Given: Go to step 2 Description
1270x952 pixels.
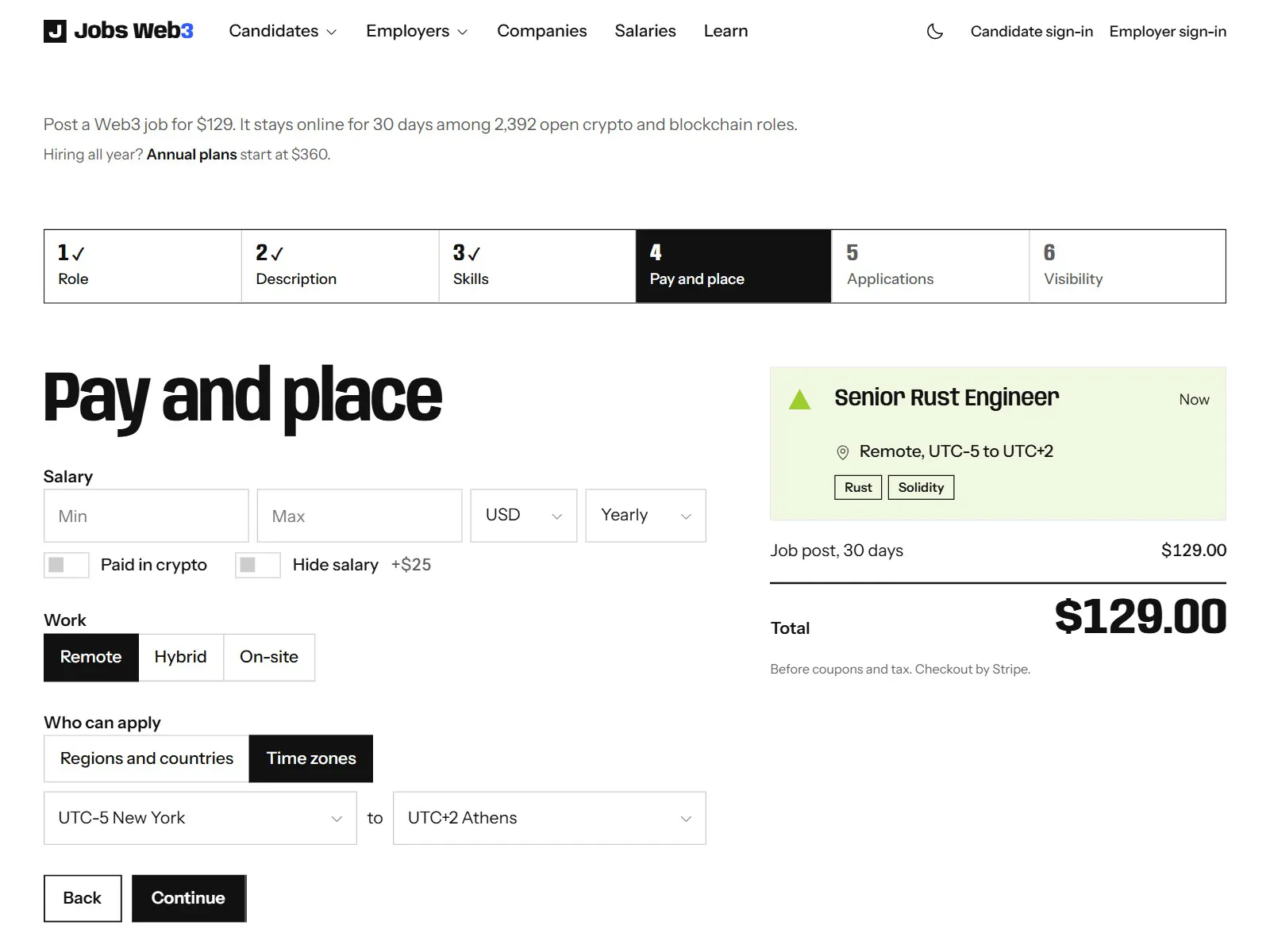Looking at the screenshot, I should pos(341,267).
